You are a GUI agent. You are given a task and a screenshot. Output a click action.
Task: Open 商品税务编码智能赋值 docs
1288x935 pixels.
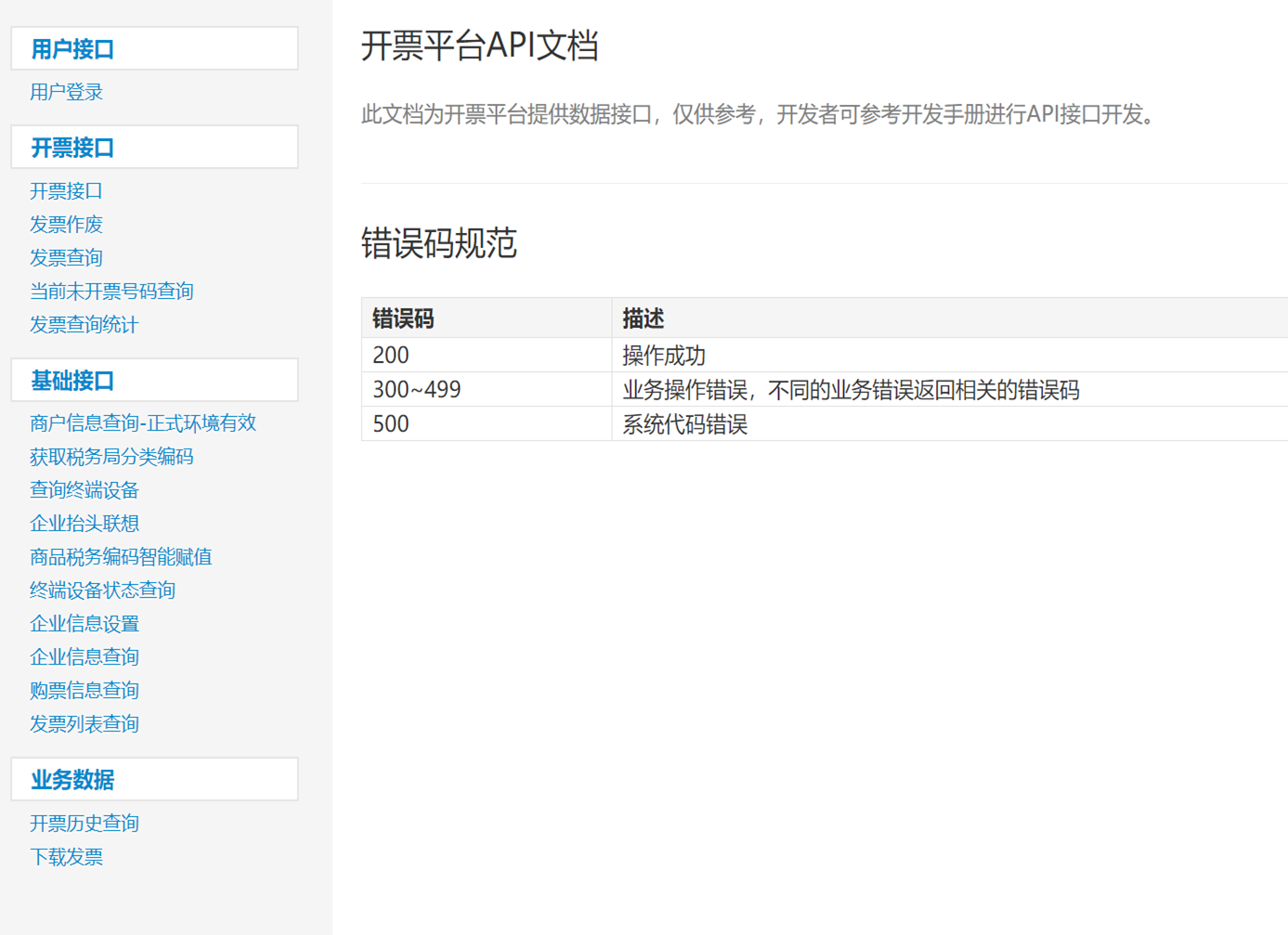point(121,557)
